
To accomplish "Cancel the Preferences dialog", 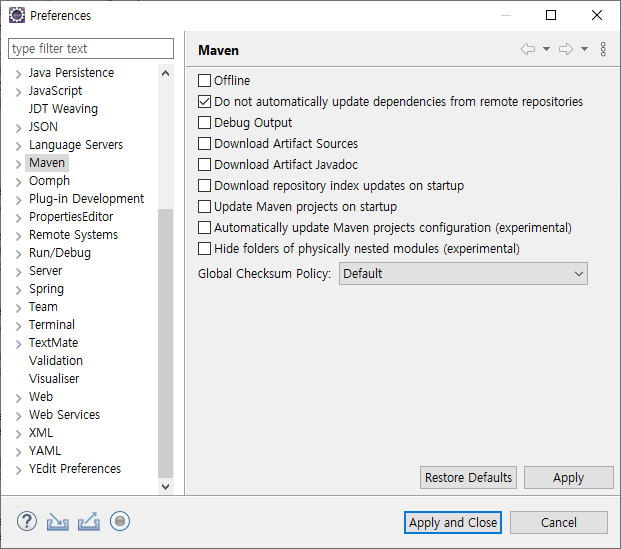I will (x=559, y=522).
